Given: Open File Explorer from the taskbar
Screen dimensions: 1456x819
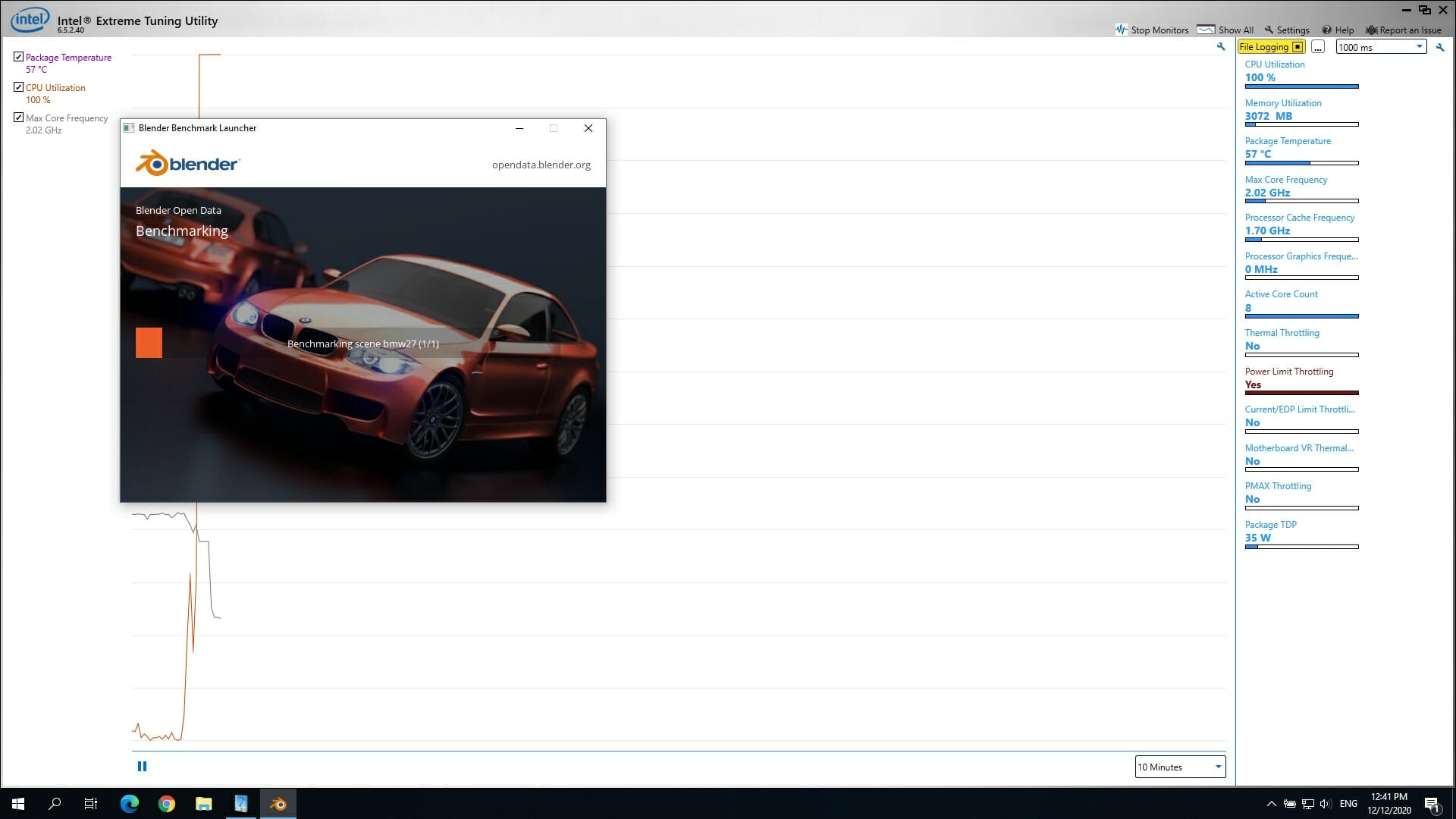Looking at the screenshot, I should coord(204,804).
